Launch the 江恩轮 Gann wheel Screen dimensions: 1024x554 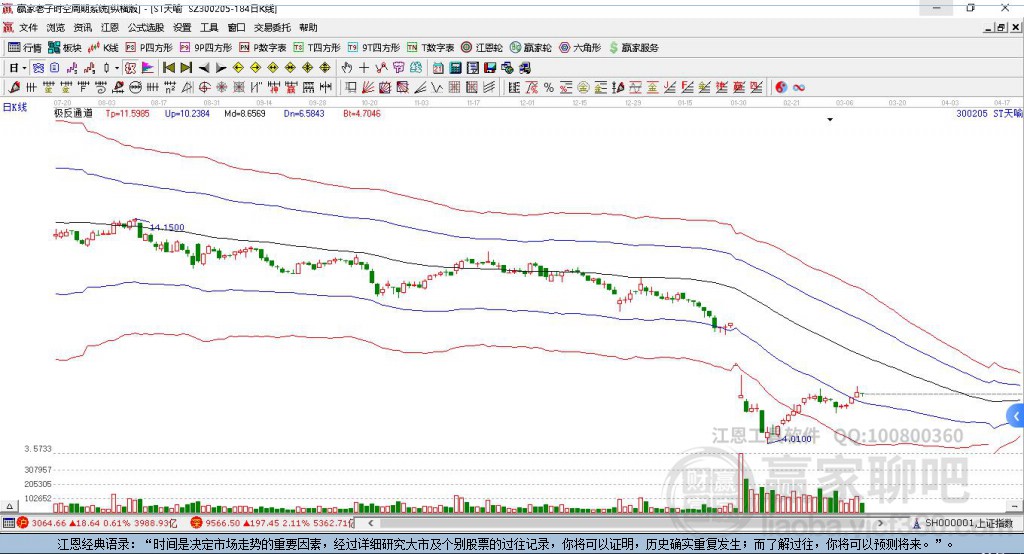point(482,48)
